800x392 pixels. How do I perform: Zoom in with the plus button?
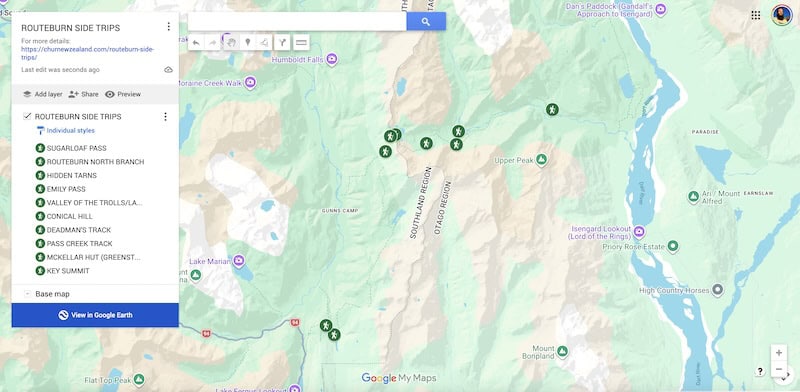coord(779,353)
